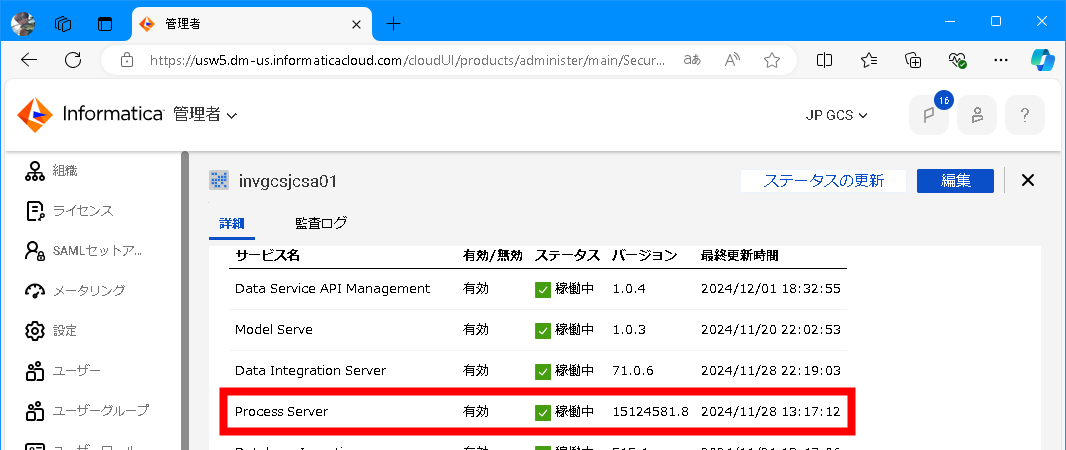This screenshot has height=450, width=1066.
Task: Switch to the 監査ログ tab
Action: click(321, 223)
